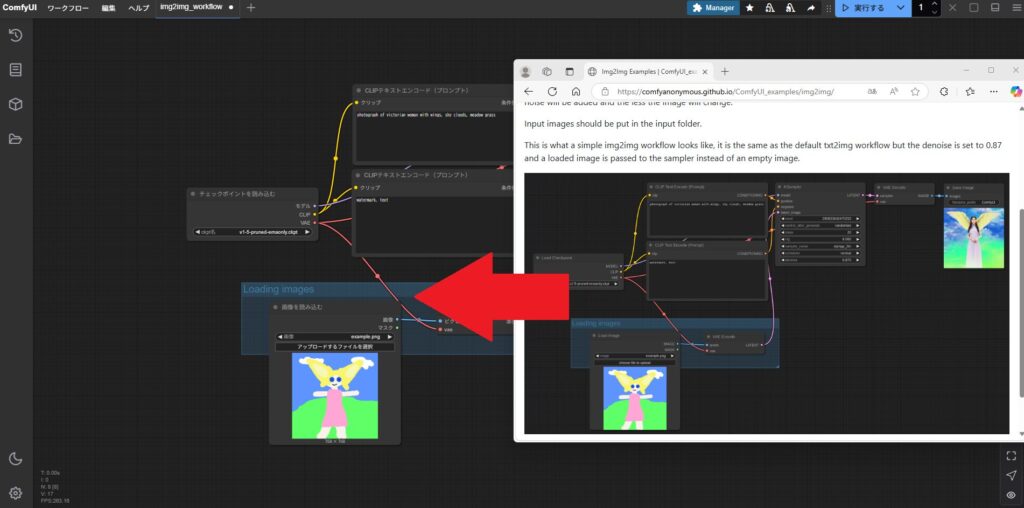This screenshot has height=508, width=1024.
Task: Click the yellow CLIP output port
Action: click(x=314, y=214)
